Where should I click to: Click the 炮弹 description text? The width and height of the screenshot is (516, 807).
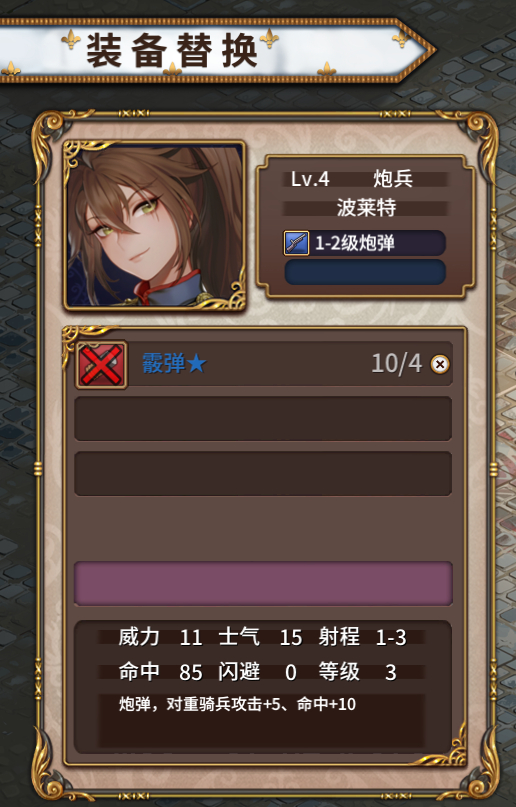click(x=237, y=704)
